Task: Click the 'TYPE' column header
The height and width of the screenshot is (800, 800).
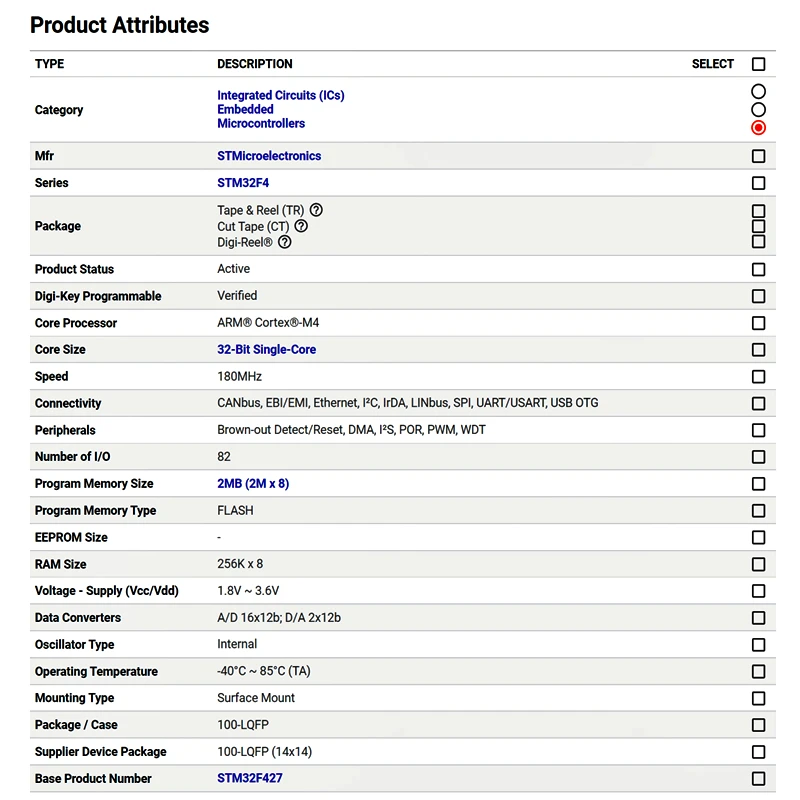Action: [49, 64]
